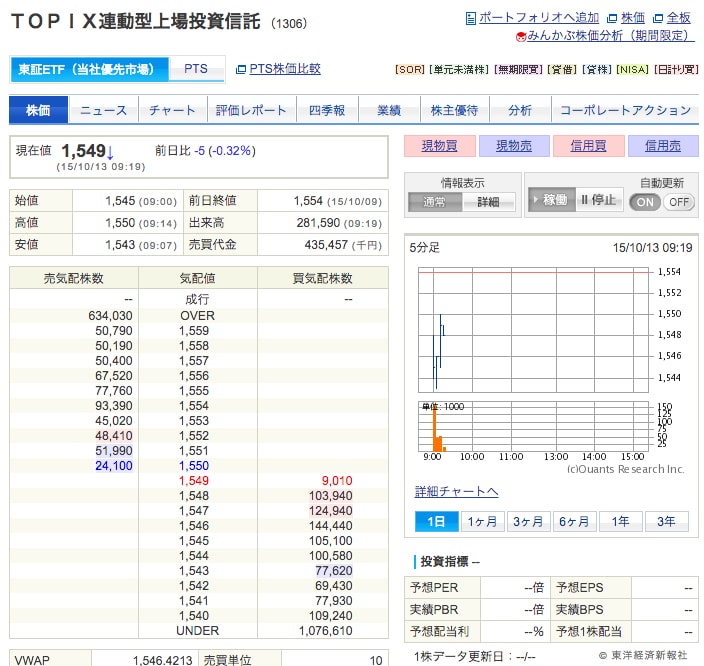Switch to the 分析 tab
The image size is (704, 666).
520,110
